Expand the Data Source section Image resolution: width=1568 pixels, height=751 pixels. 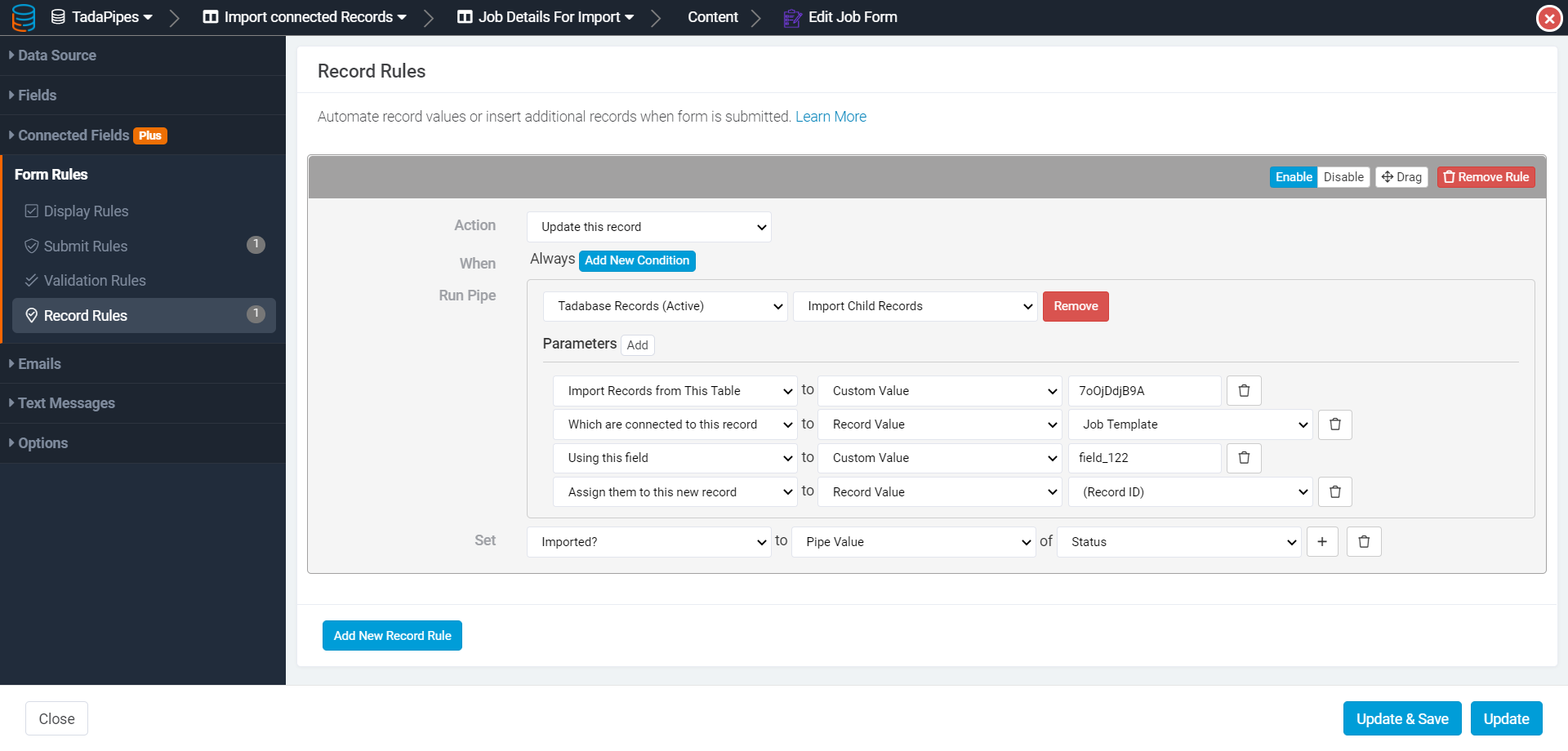pyautogui.click(x=143, y=56)
